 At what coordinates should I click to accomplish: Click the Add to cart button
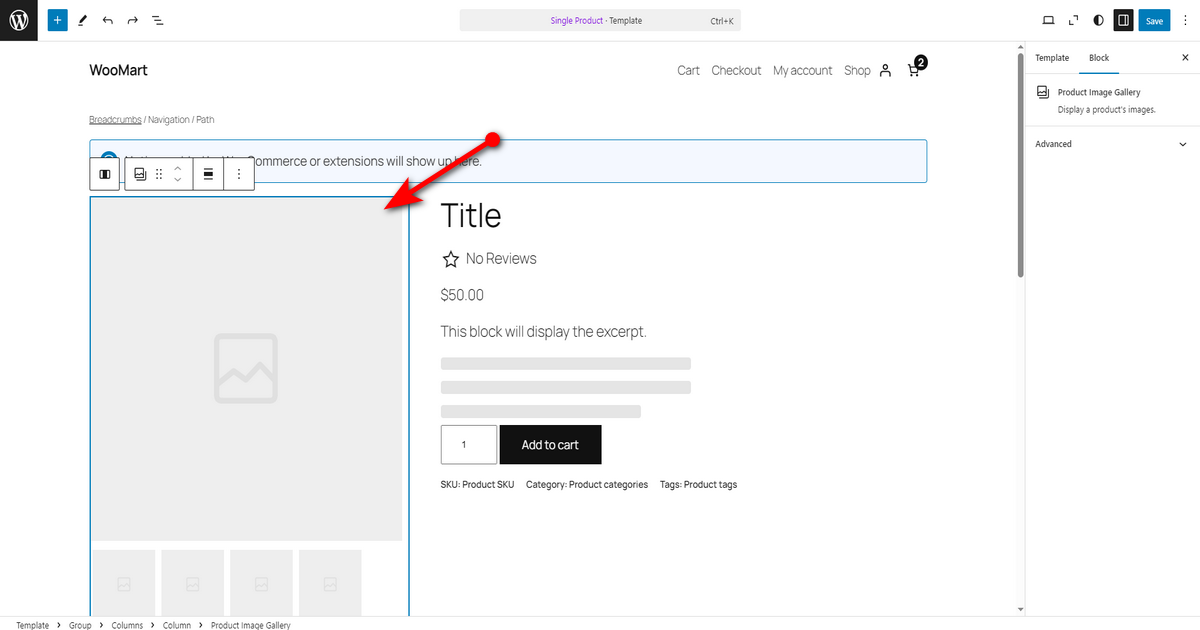pyautogui.click(x=550, y=445)
